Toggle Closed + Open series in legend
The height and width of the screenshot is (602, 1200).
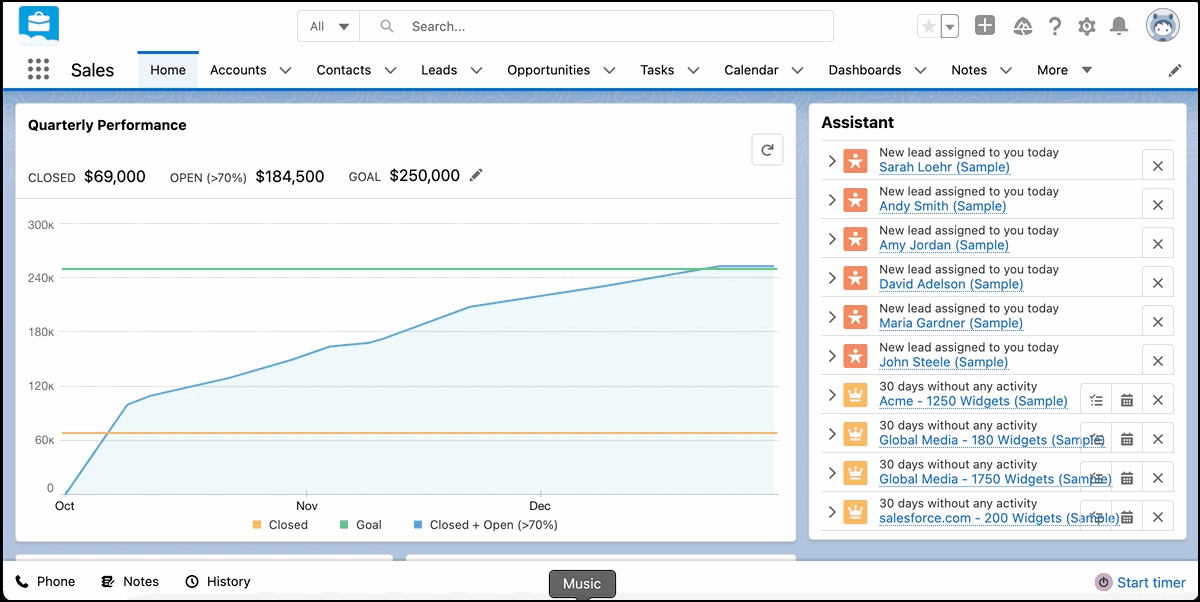(x=485, y=525)
